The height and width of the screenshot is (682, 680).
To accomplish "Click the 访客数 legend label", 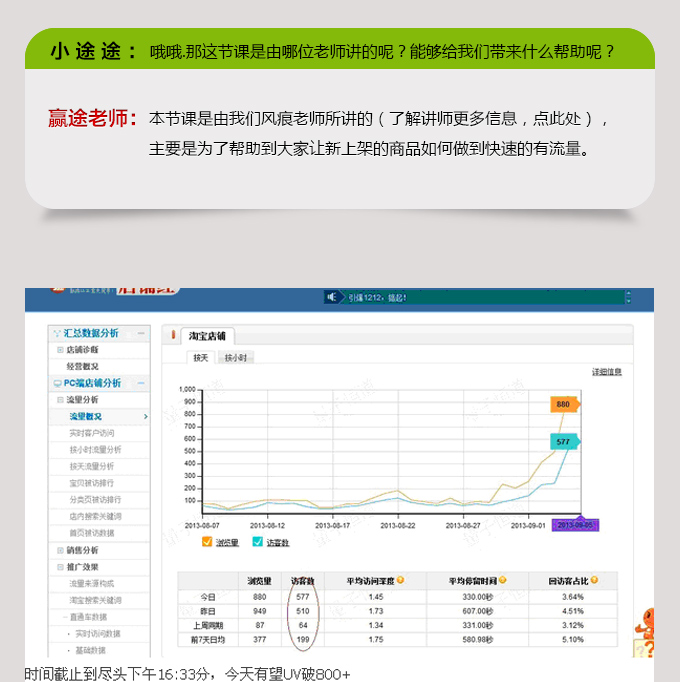I will [x=278, y=543].
